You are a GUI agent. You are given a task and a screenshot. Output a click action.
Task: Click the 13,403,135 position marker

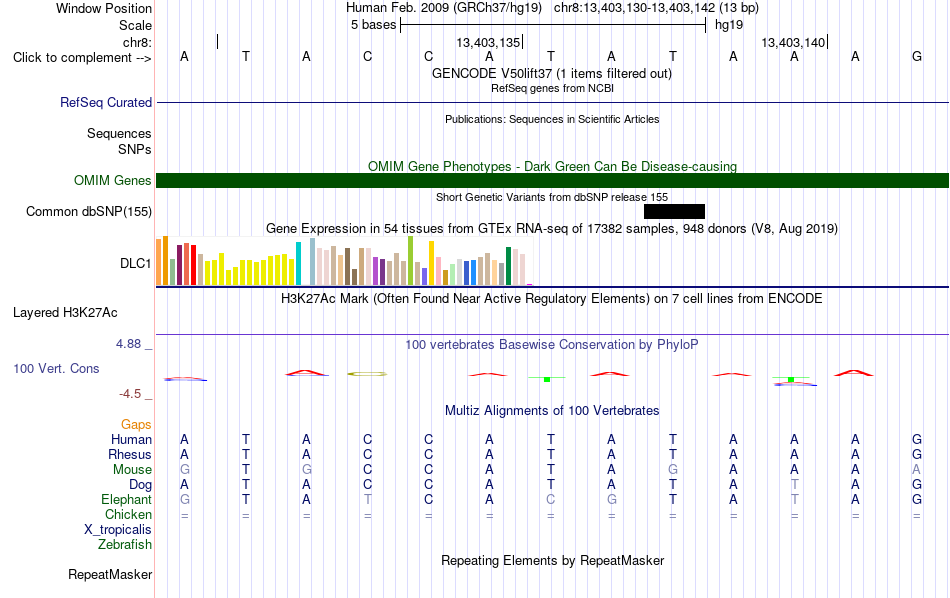tap(488, 42)
